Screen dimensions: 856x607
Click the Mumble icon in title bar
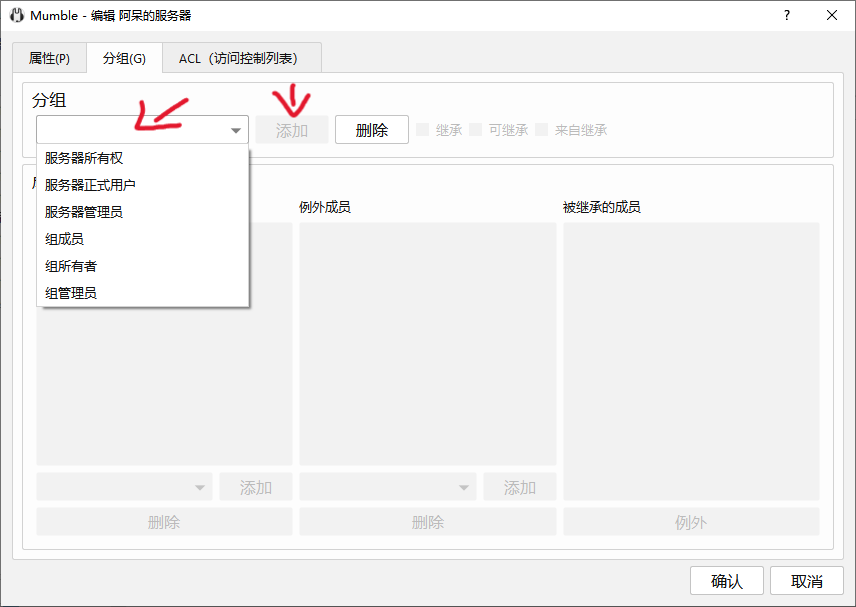(x=16, y=16)
